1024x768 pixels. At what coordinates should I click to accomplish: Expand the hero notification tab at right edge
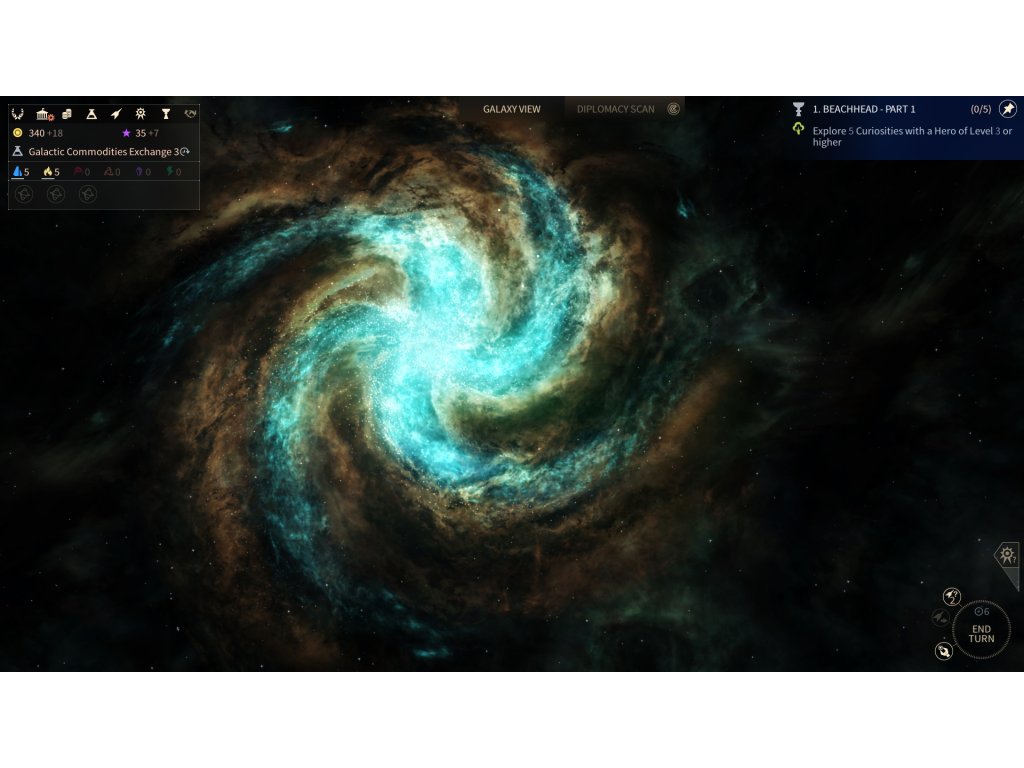(1008, 557)
